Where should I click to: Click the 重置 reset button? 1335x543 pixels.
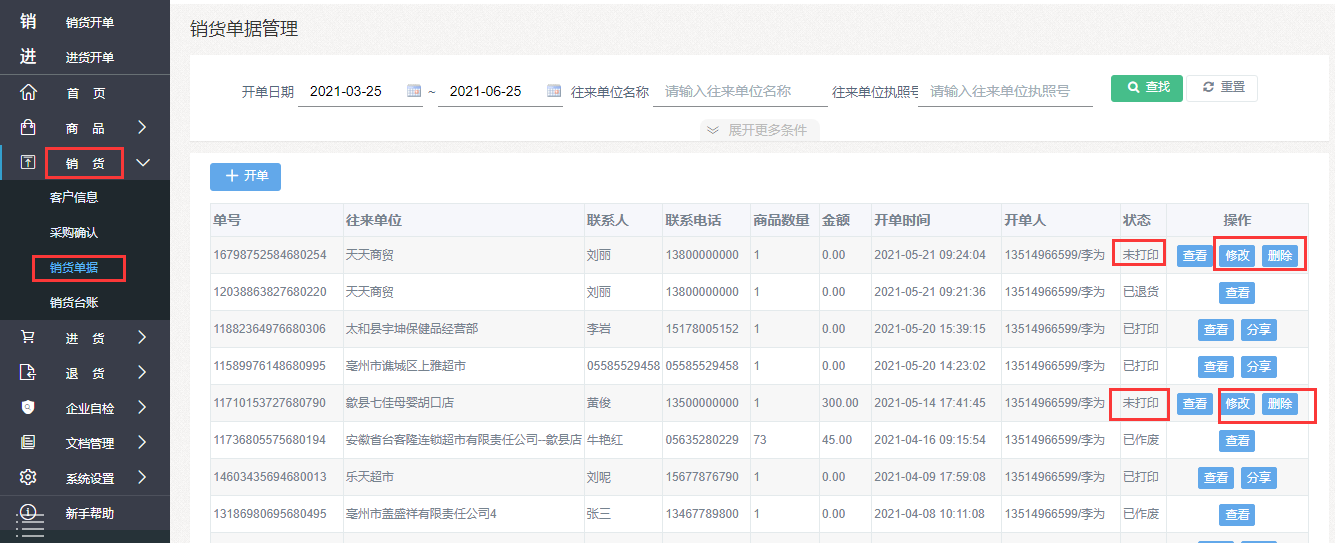click(x=1222, y=88)
